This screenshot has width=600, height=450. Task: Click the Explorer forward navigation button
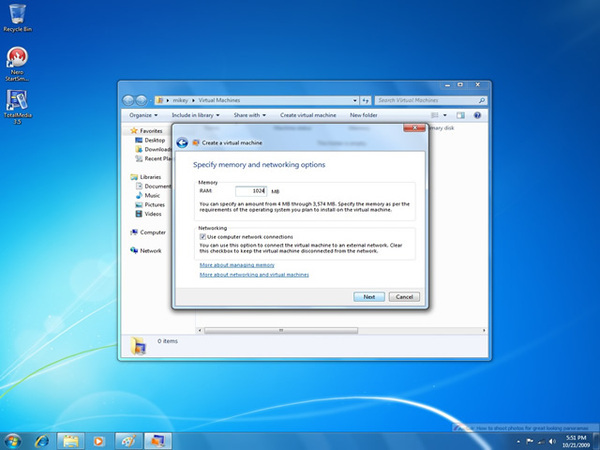[141, 100]
